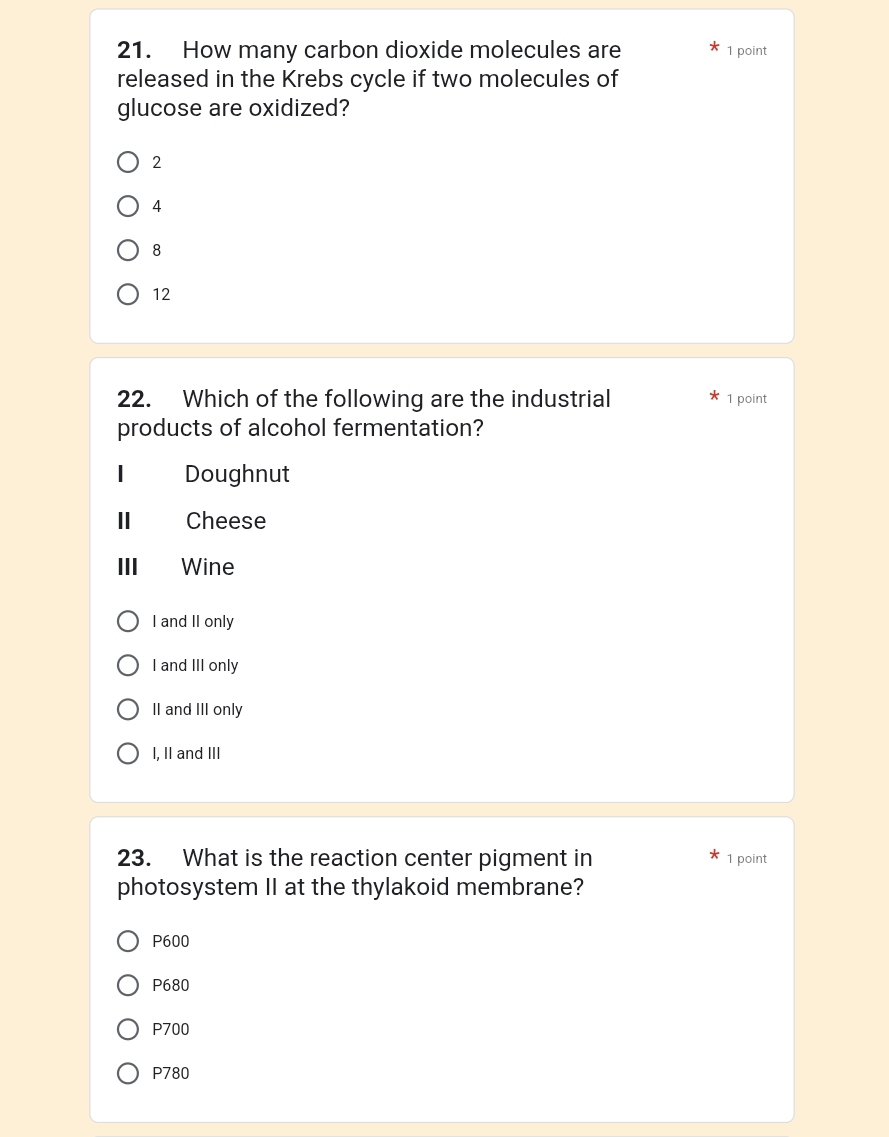Click the "Doughnut" list item in question 22
This screenshot has width=889, height=1137.
tap(237, 474)
